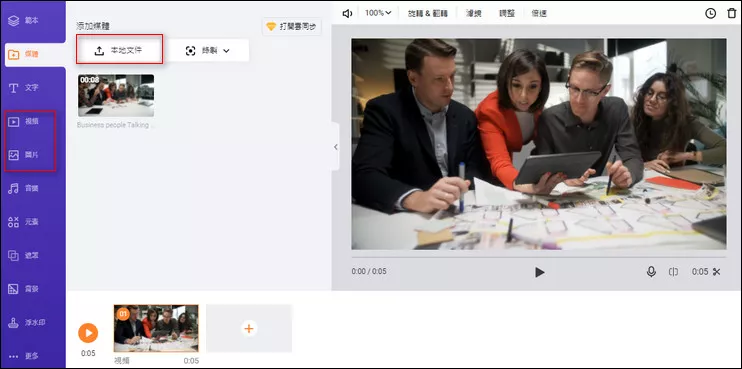Open the 調整 adjust menu
The height and width of the screenshot is (369, 742).
coord(507,14)
